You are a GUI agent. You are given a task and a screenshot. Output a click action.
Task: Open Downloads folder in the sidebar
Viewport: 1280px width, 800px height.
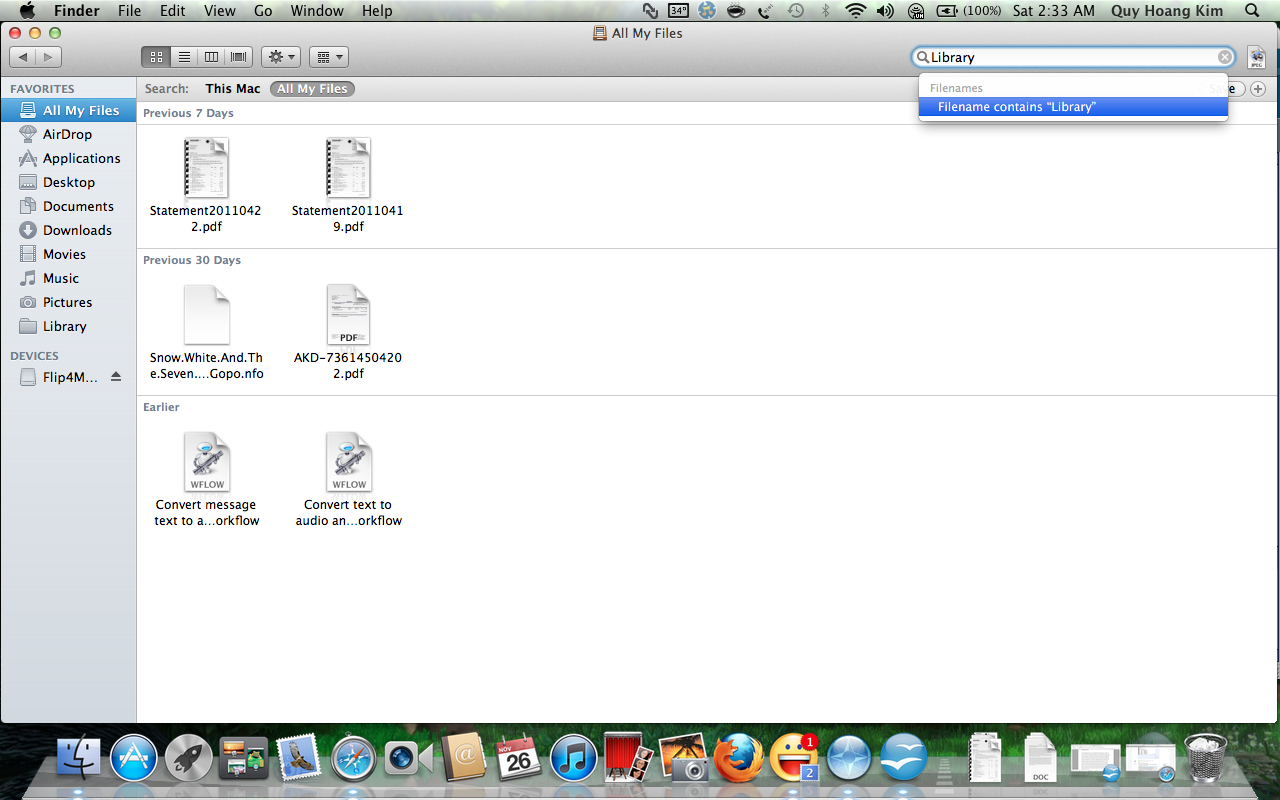point(68,230)
